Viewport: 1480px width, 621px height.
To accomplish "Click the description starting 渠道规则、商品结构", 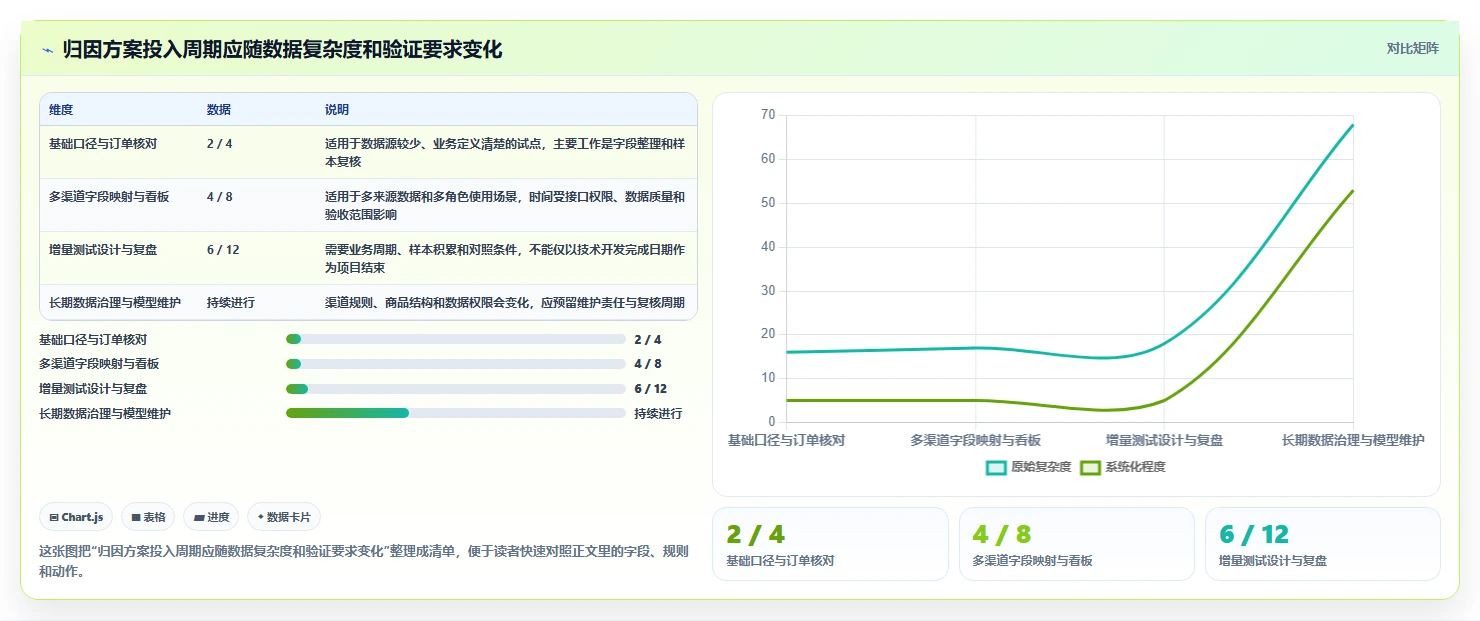I will (505, 302).
